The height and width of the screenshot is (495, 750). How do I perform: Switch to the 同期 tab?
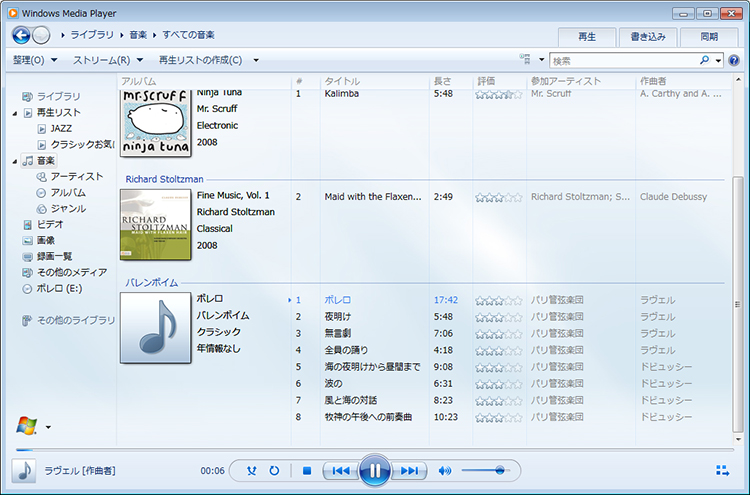709,37
